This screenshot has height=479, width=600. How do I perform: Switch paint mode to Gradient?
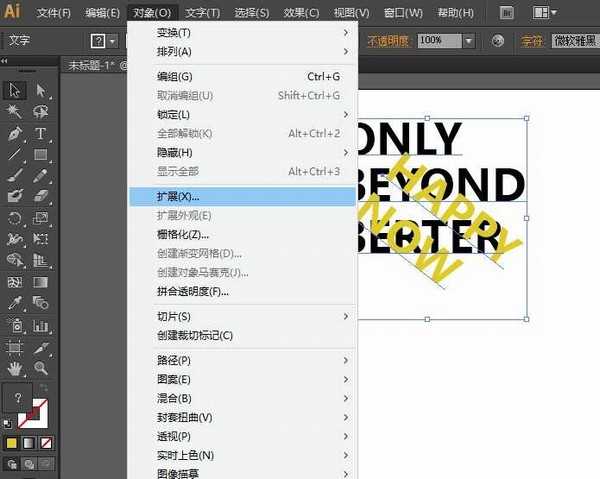click(x=29, y=443)
